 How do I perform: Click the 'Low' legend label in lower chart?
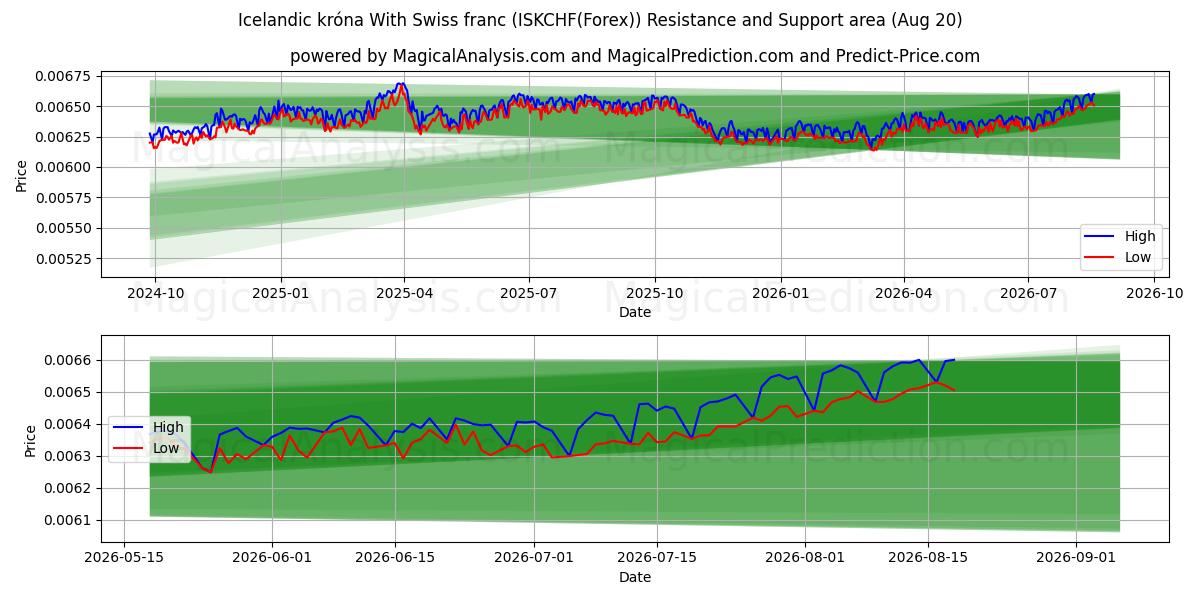pos(166,448)
